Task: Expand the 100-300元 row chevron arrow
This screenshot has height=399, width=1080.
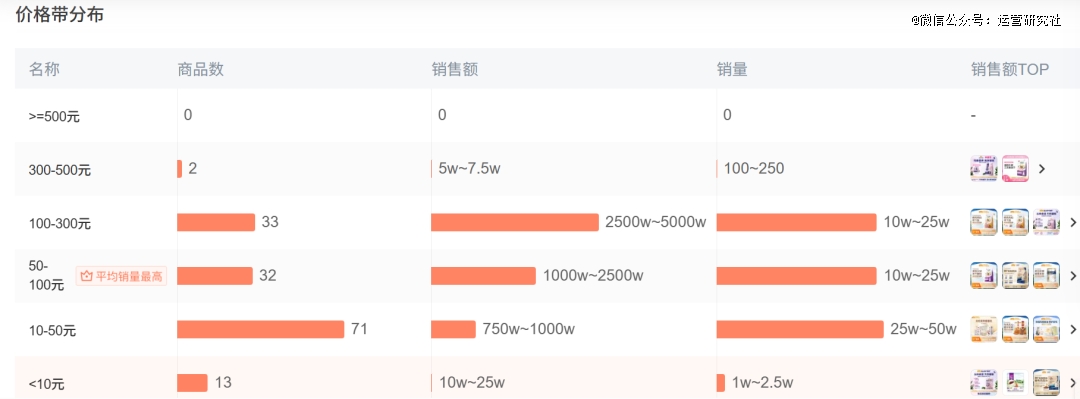Action: pos(1073,223)
